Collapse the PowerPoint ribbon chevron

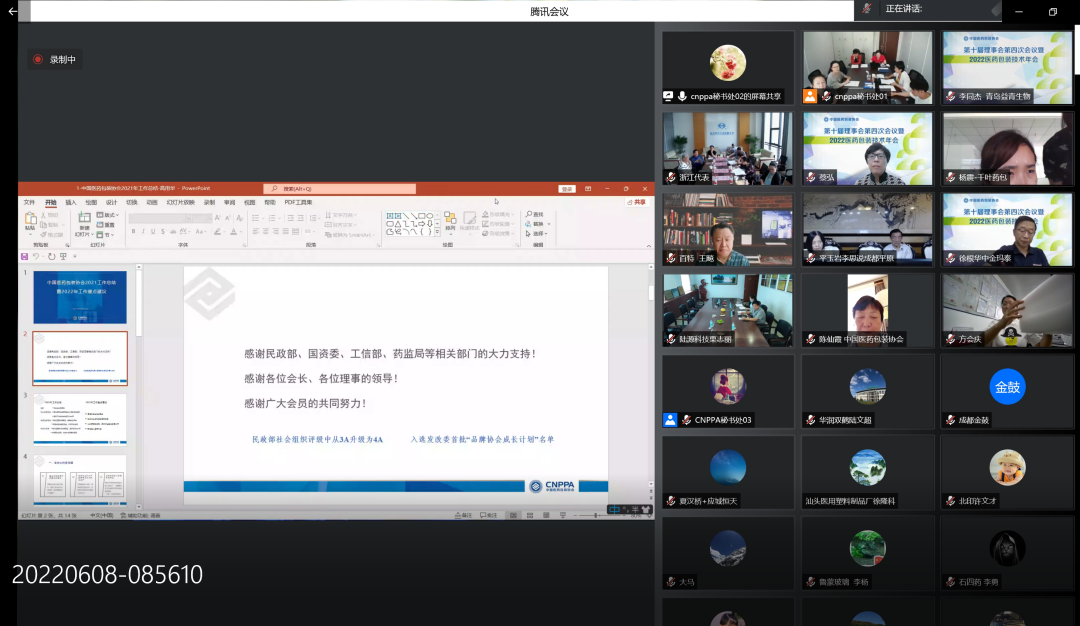coord(649,246)
